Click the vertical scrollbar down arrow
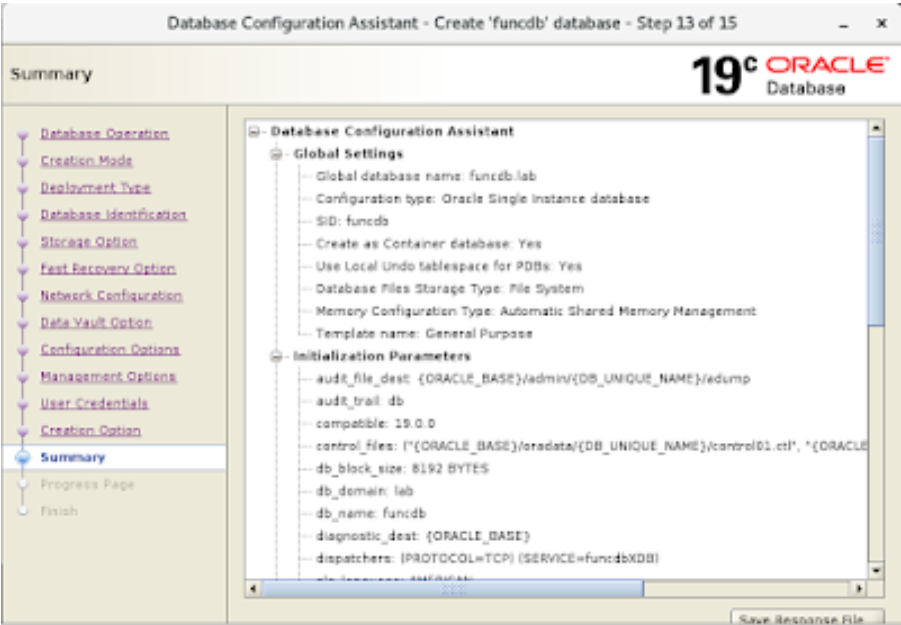Screen dimensions: 901x625 pos(876,570)
